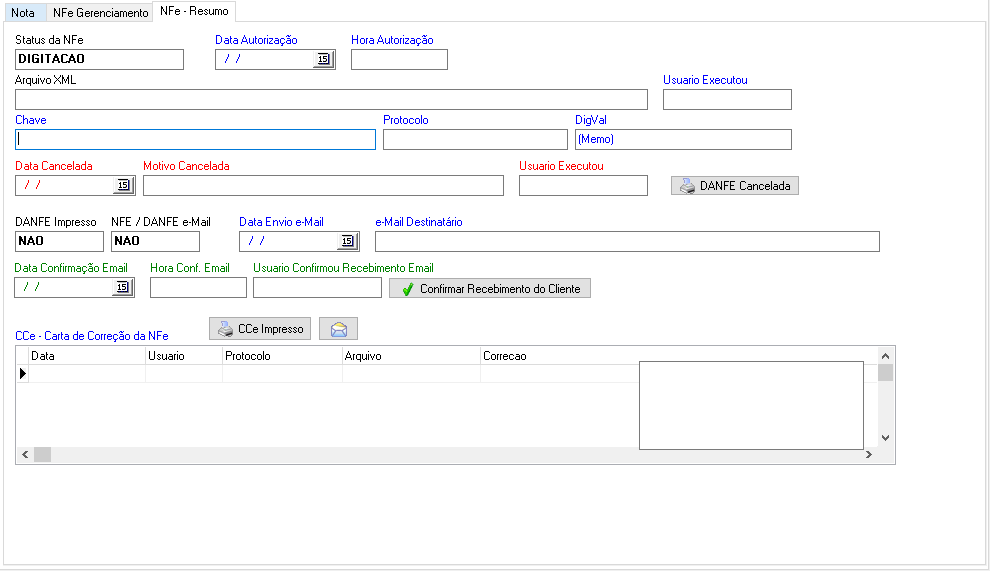Open calendar picker for Data Confirmação Email
Image resolution: width=990 pixels, height=571 pixels.
click(123, 288)
